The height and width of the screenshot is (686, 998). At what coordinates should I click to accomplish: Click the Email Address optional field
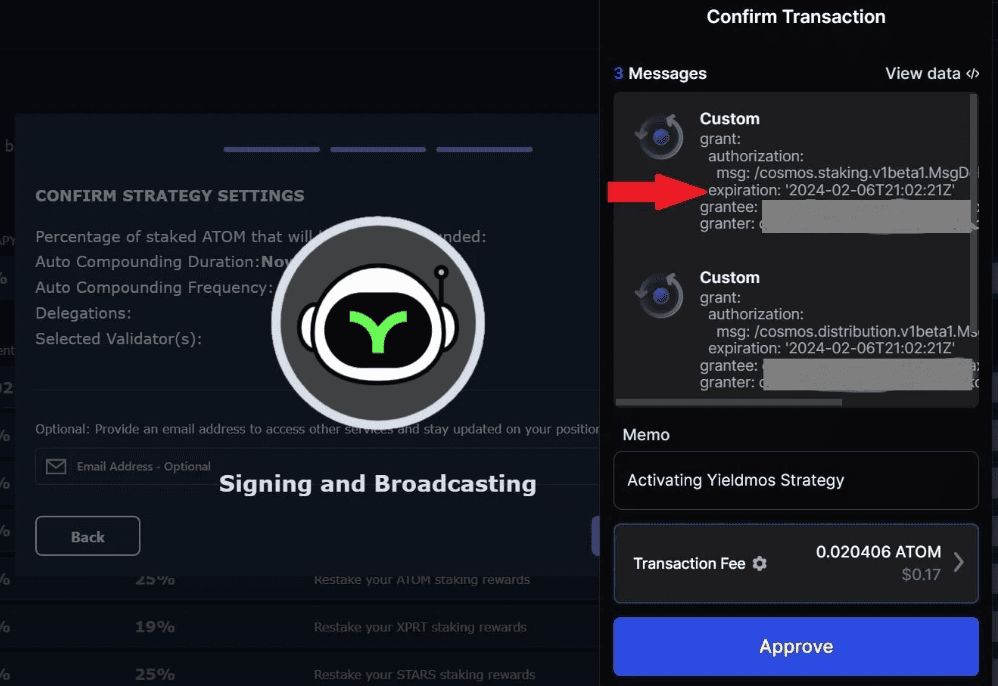point(317,466)
